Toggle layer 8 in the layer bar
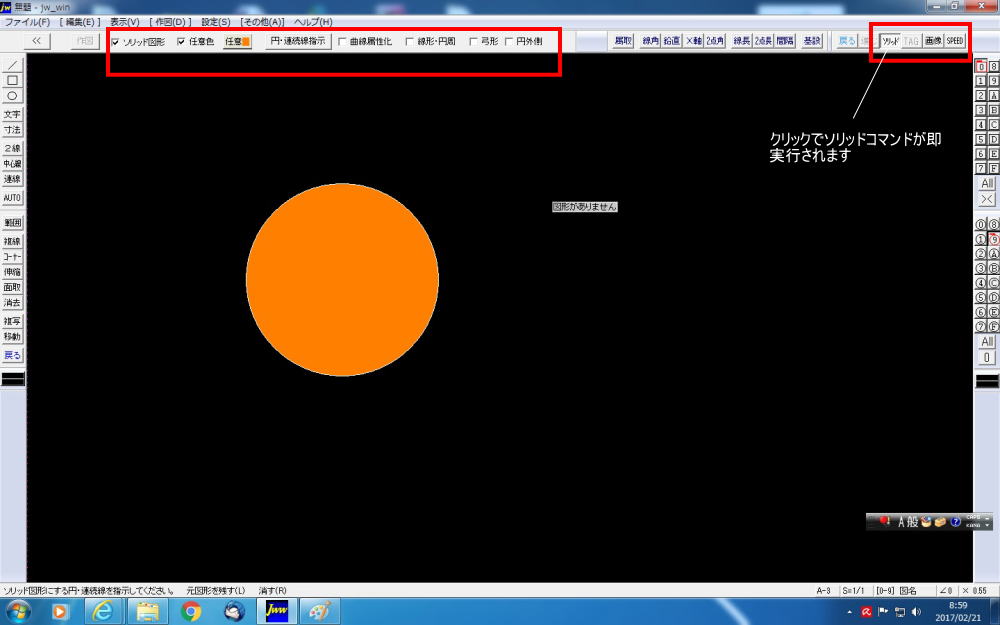 [994, 66]
